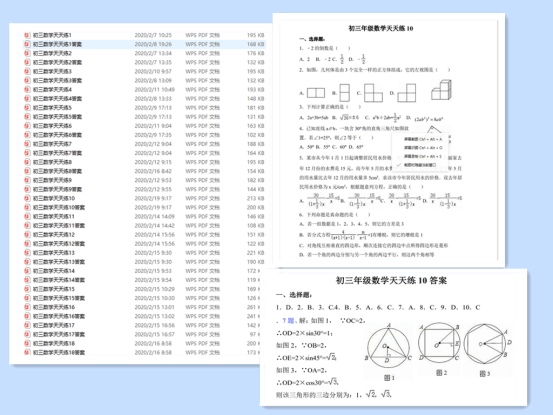
Task: Choose 屏幕识图 Ctrl+Alt+O in popup menu
Action: click(x=423, y=148)
